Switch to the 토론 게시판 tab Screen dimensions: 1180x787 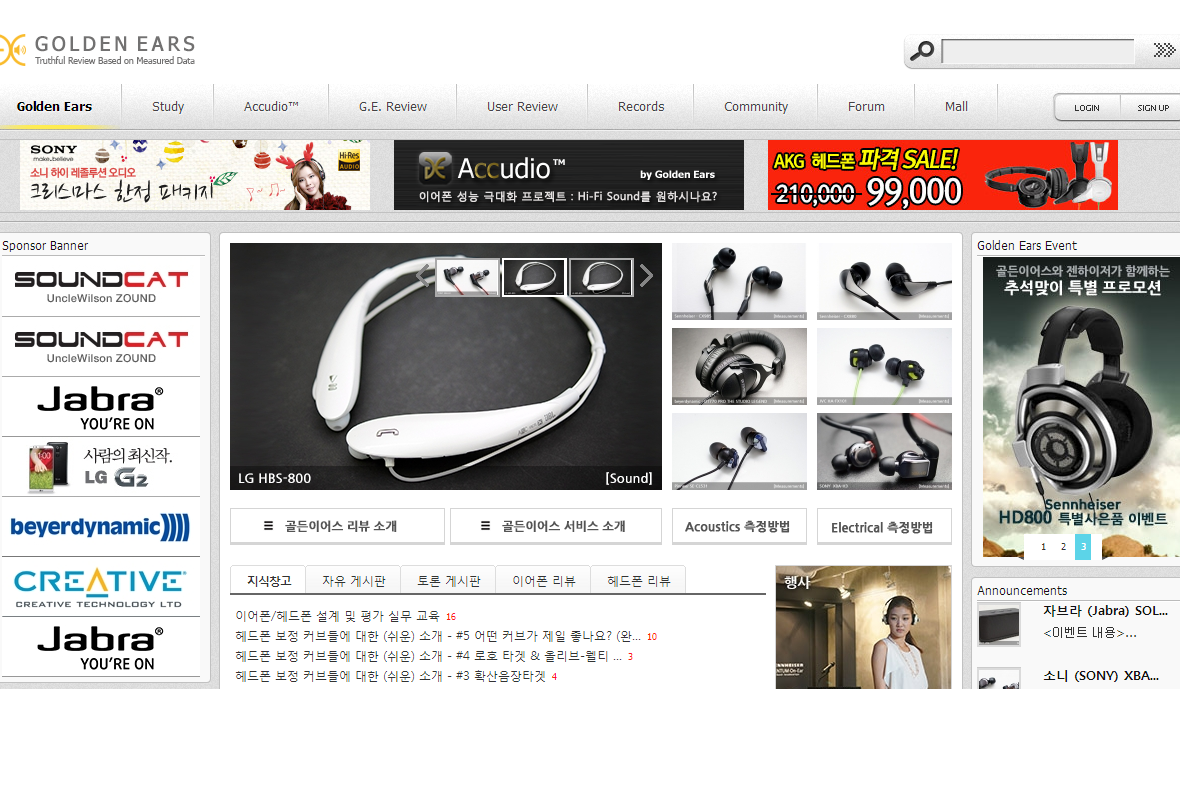449,581
